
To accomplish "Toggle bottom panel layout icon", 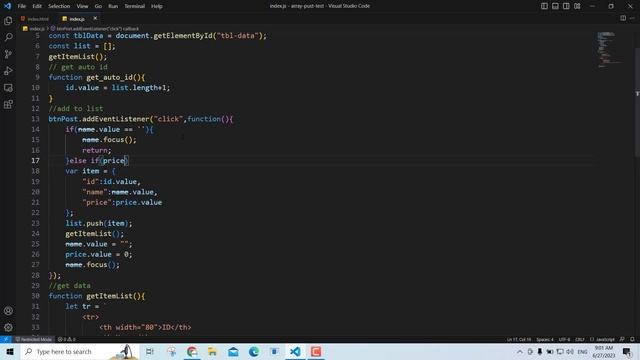I will pyautogui.click(x=555, y=6).
